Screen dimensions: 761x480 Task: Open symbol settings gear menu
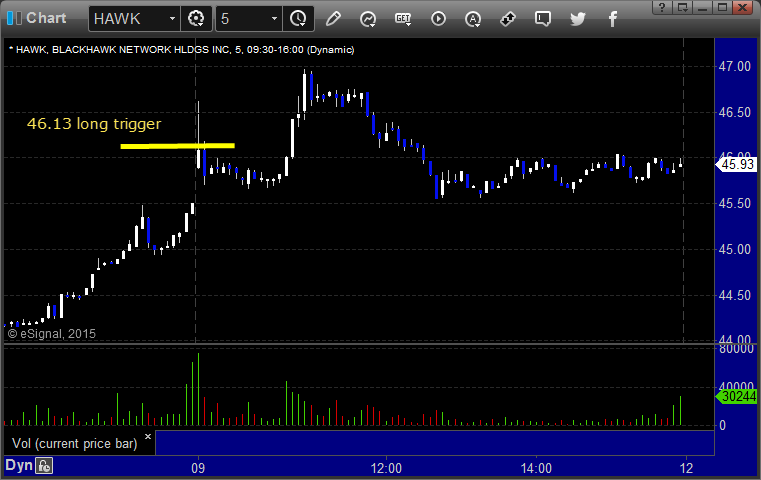tap(196, 19)
